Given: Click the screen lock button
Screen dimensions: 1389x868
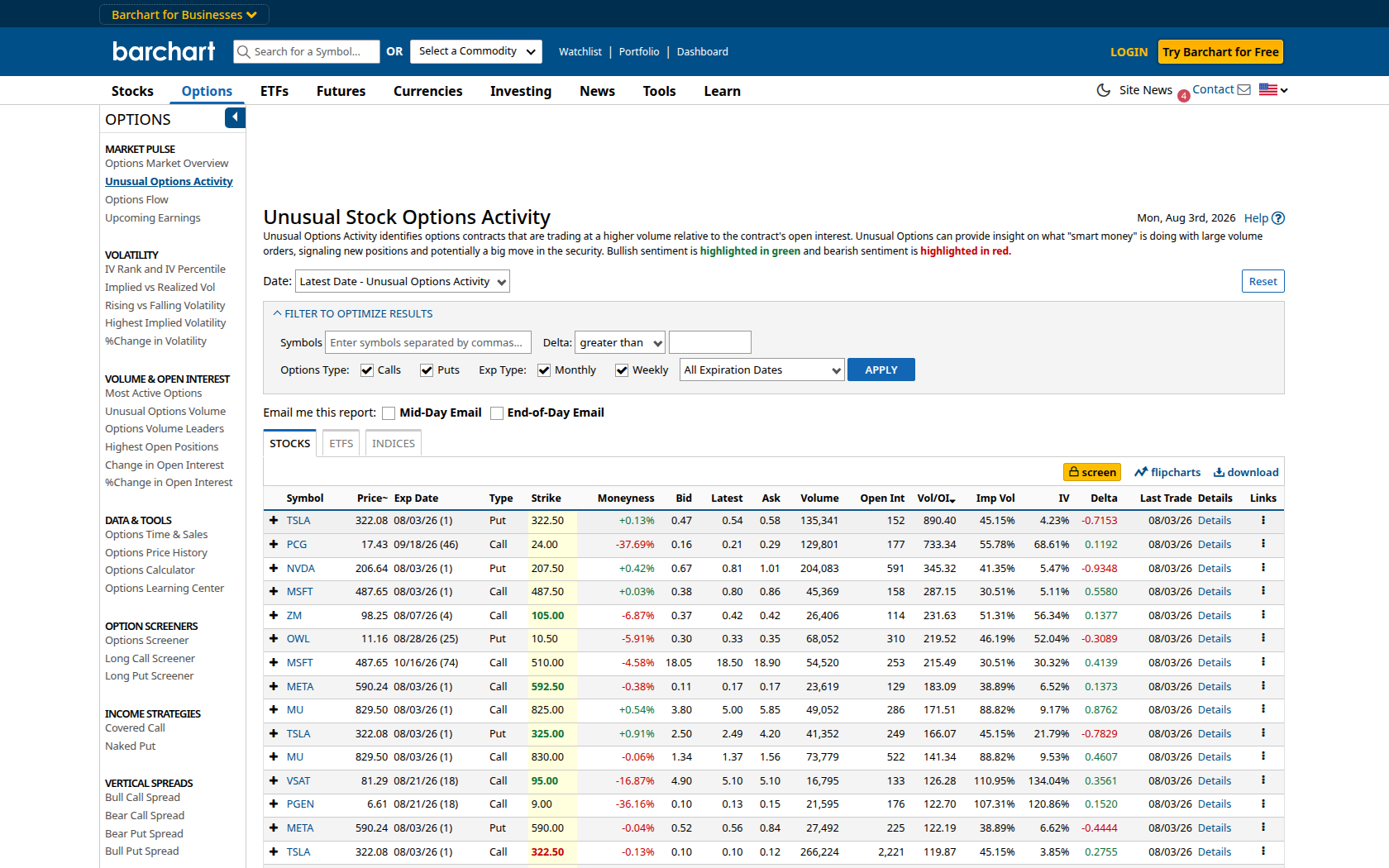Looking at the screenshot, I should 1092,472.
